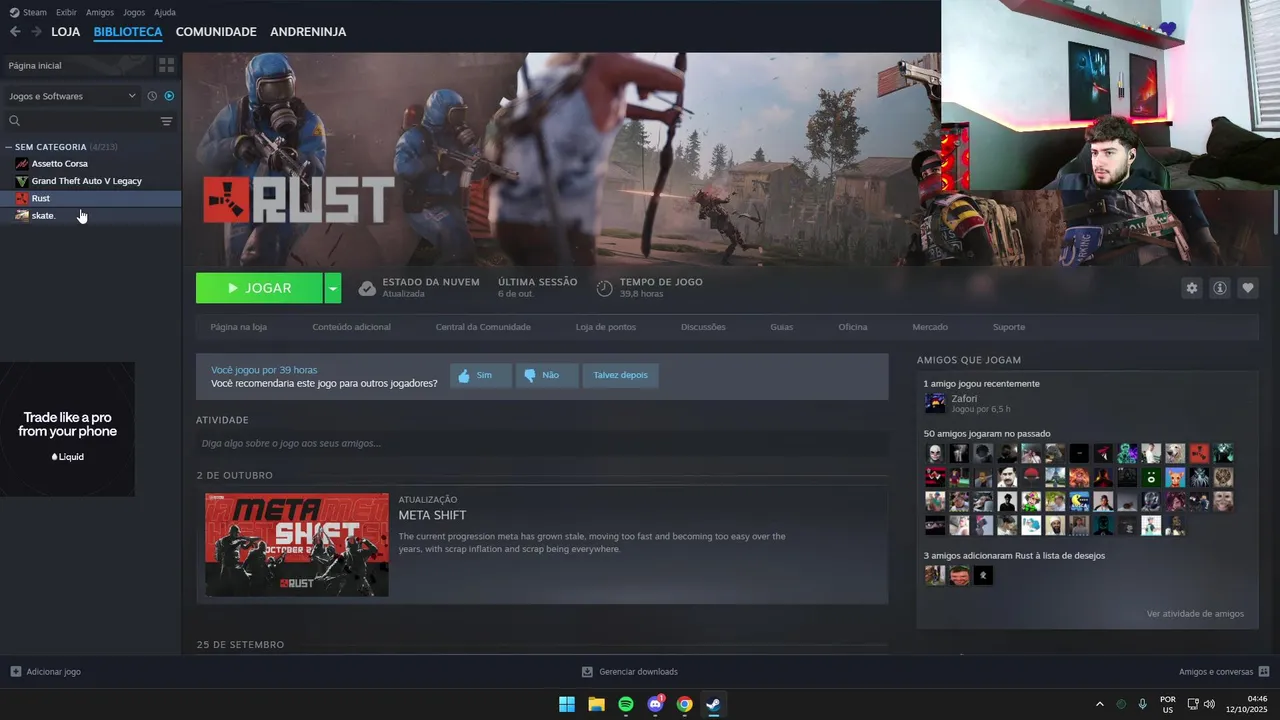Select Grand Theft Auto V Legacy
Screen dimensions: 1280x720
click(x=86, y=181)
